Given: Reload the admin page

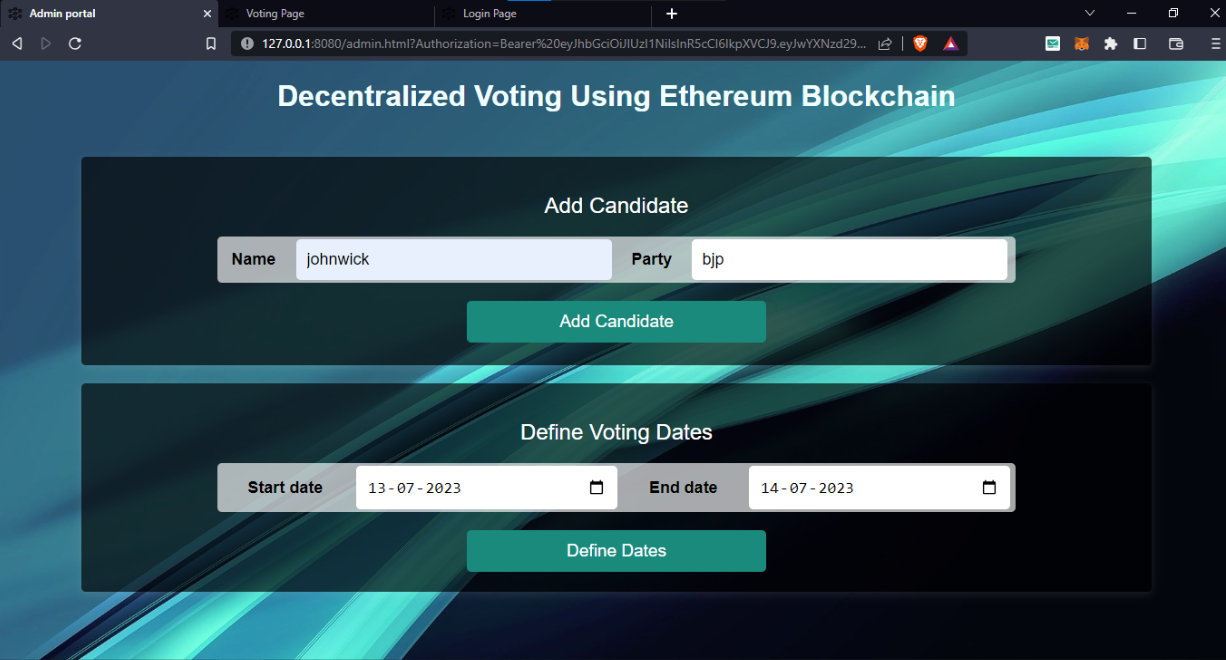Looking at the screenshot, I should [75, 44].
